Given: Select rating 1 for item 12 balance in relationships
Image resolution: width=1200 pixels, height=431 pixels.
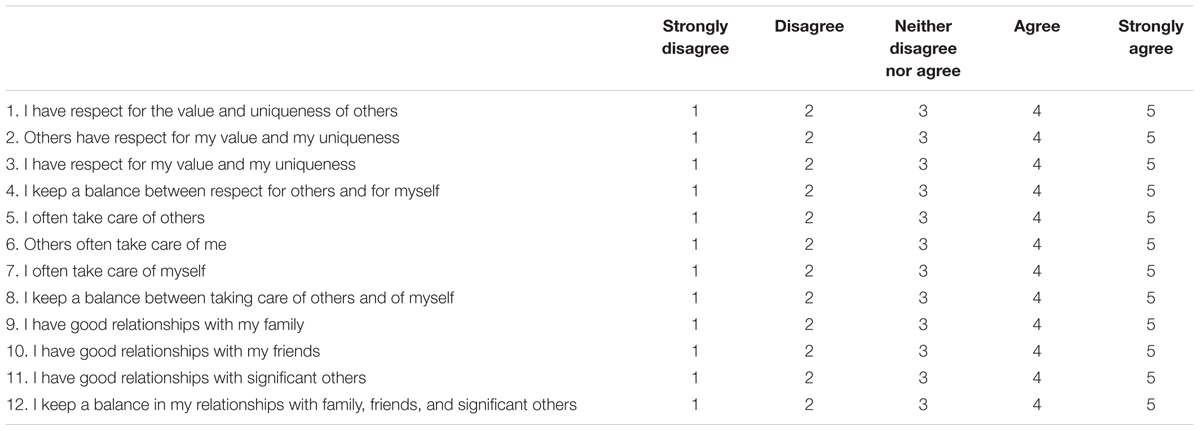Looking at the screenshot, I should (694, 404).
